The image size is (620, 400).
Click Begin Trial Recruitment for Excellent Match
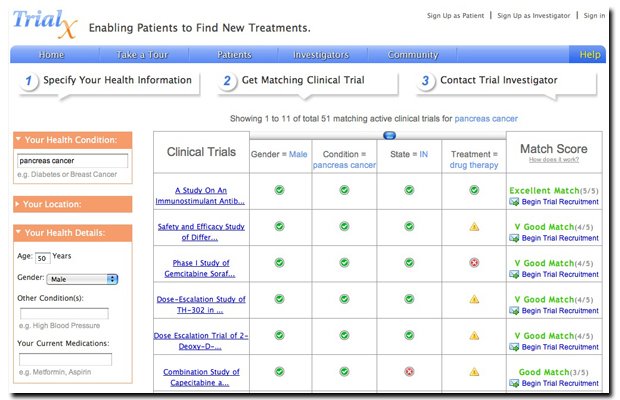point(560,202)
